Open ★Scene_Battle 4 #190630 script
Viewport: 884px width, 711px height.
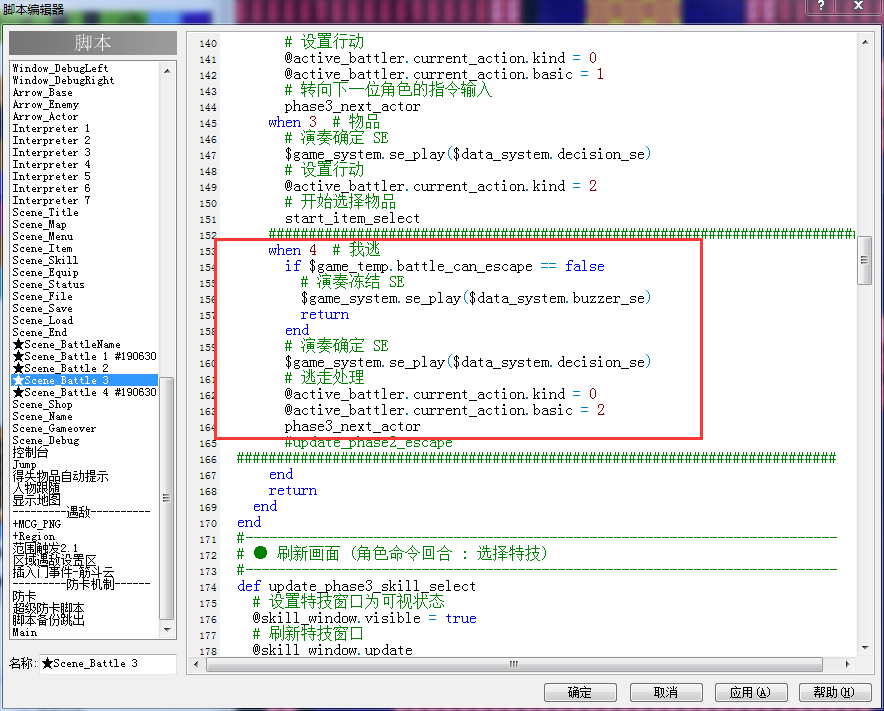[x=85, y=392]
